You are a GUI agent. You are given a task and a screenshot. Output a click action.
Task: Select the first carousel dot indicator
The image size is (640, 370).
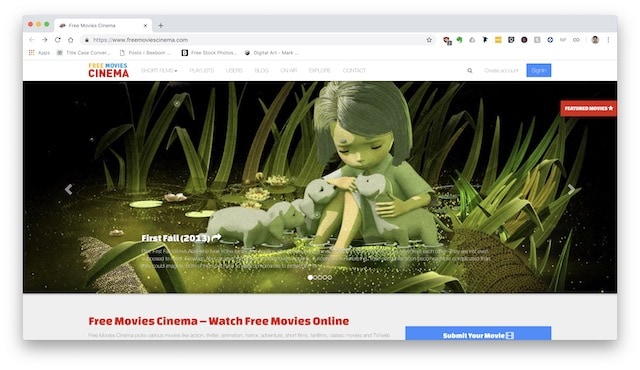[310, 277]
